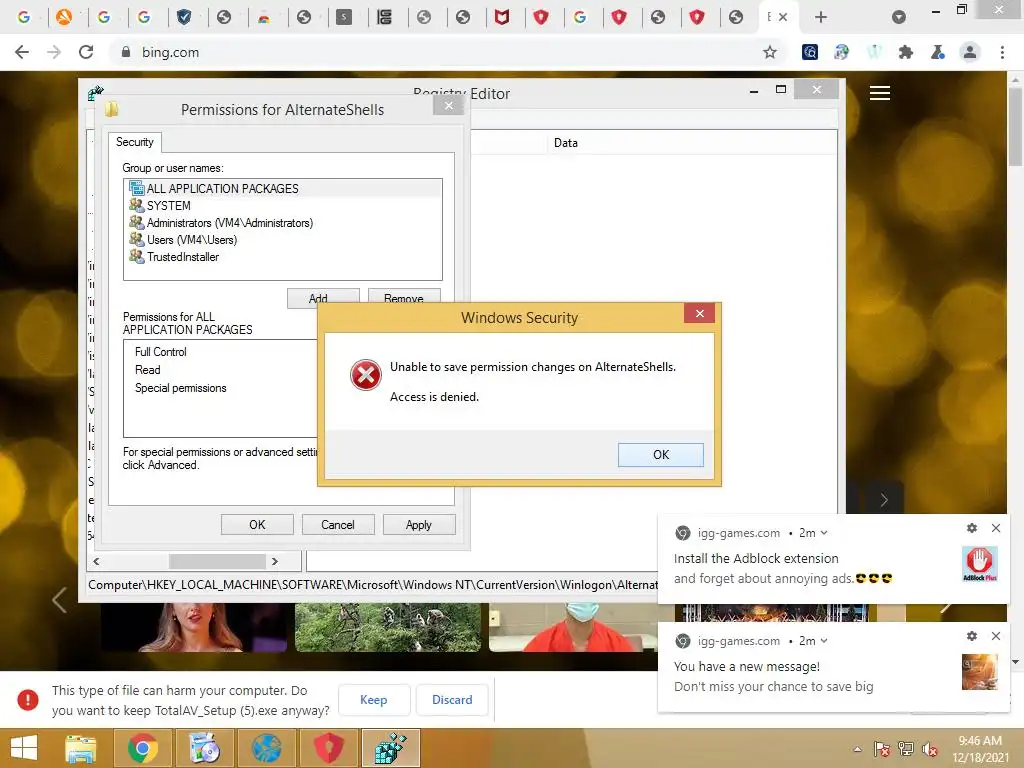Click the flask extension icon in toolbar
Viewport: 1024px width, 768px height.
(938, 52)
